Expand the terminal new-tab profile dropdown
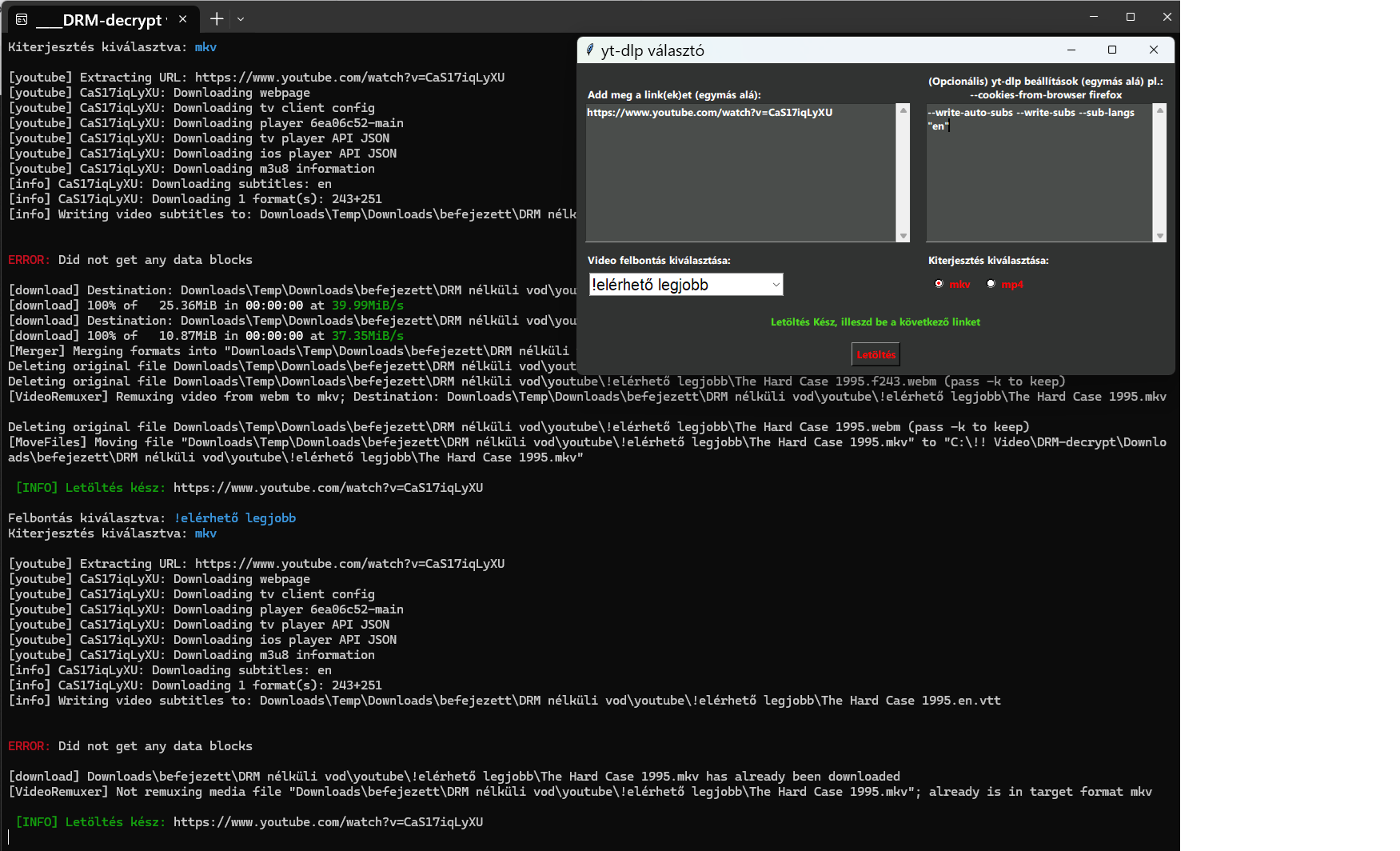This screenshot has width=1400, height=851. (x=241, y=19)
